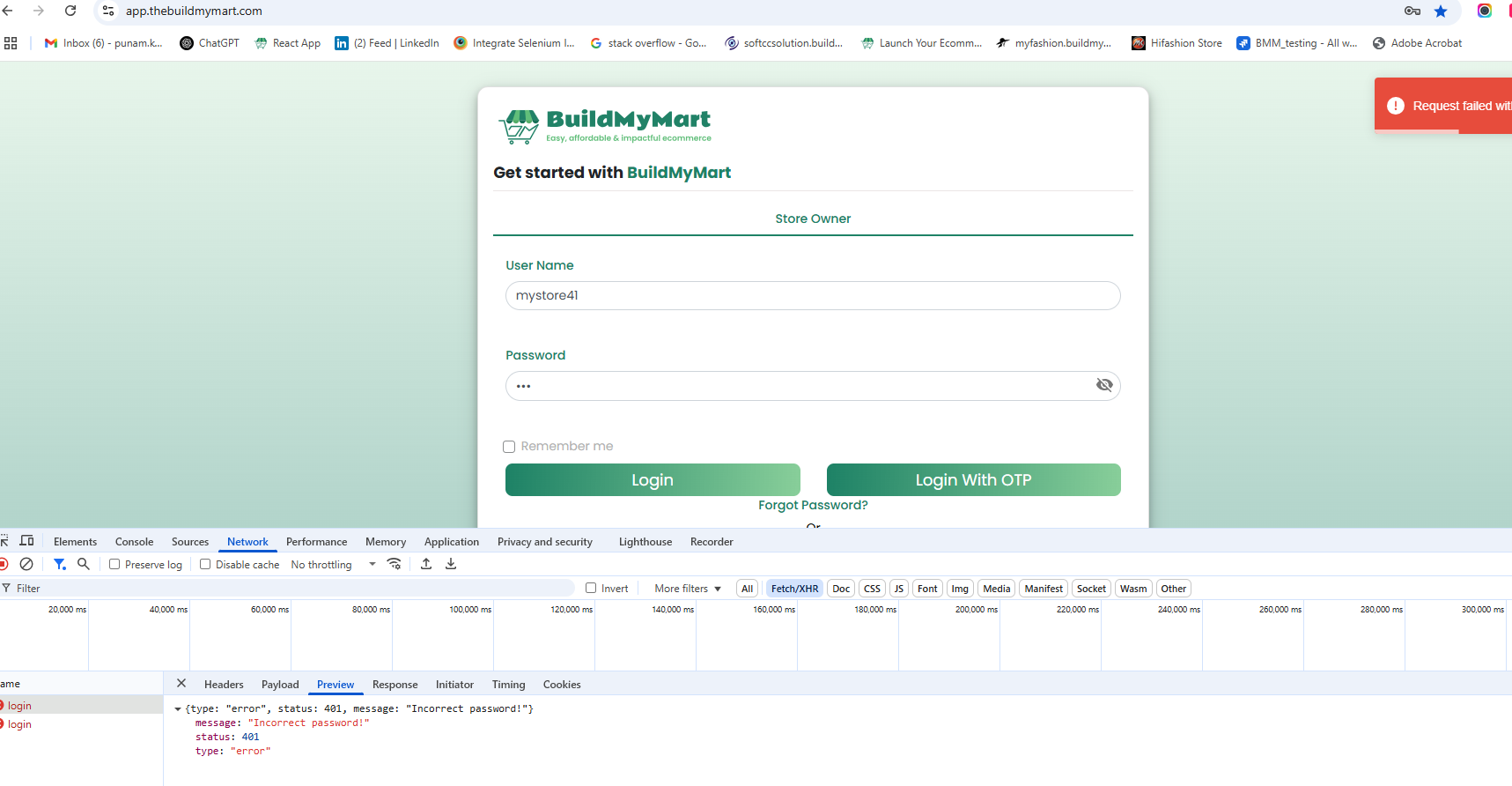This screenshot has width=1512, height=786.
Task: Filter requests by Img type
Action: 960,589
